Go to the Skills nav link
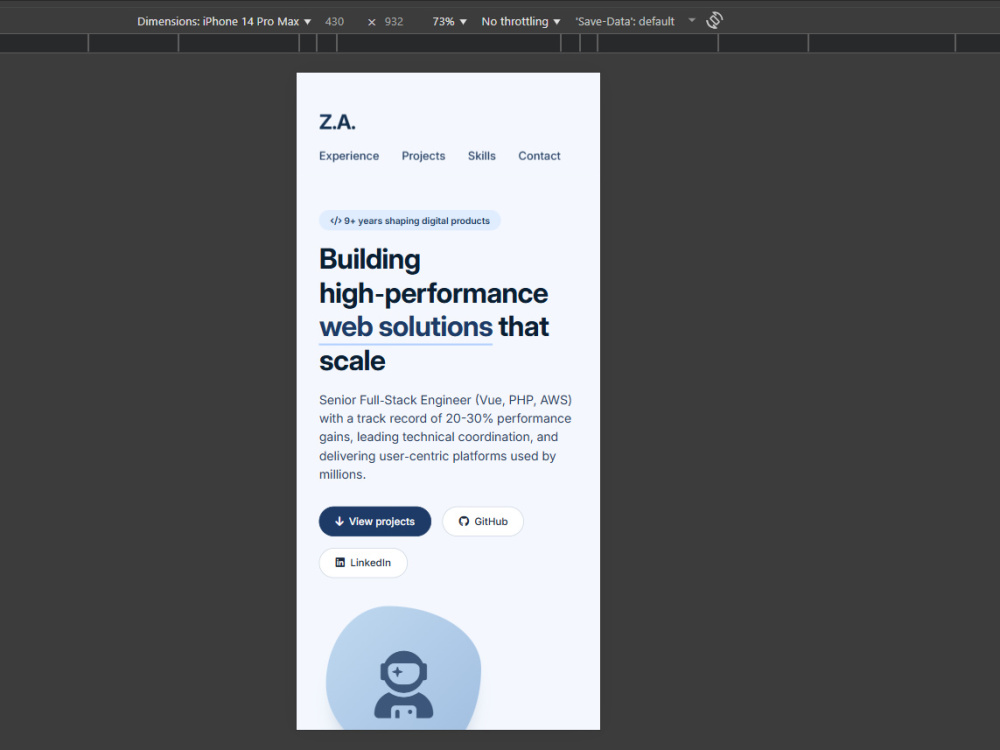 click(x=482, y=156)
